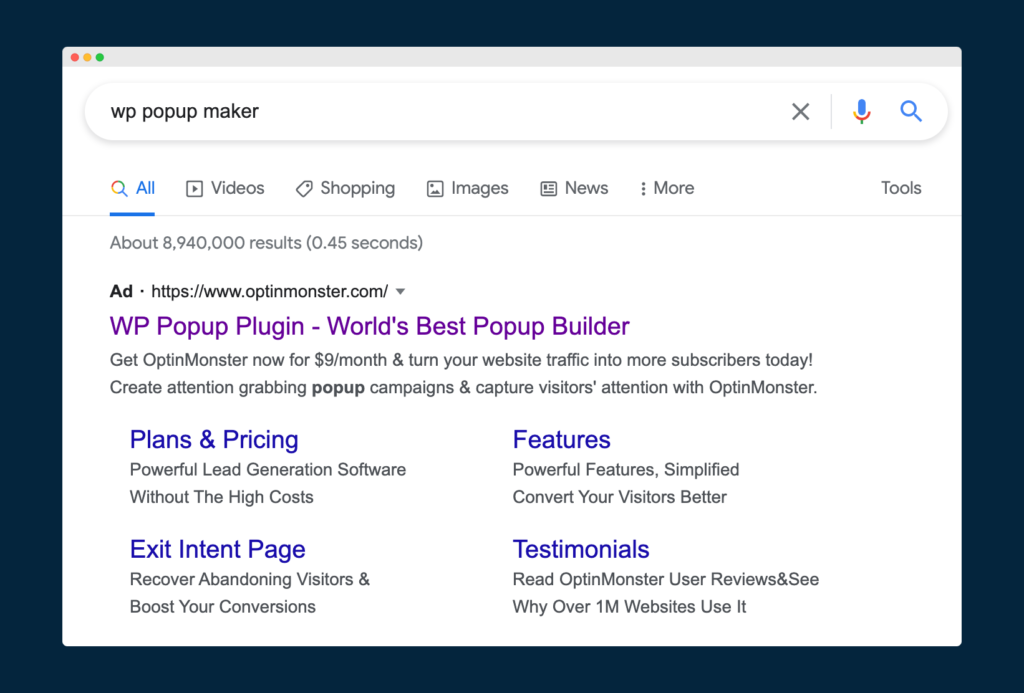The image size is (1024, 693).
Task: Select the All results tab
Action: pyautogui.click(x=133, y=189)
